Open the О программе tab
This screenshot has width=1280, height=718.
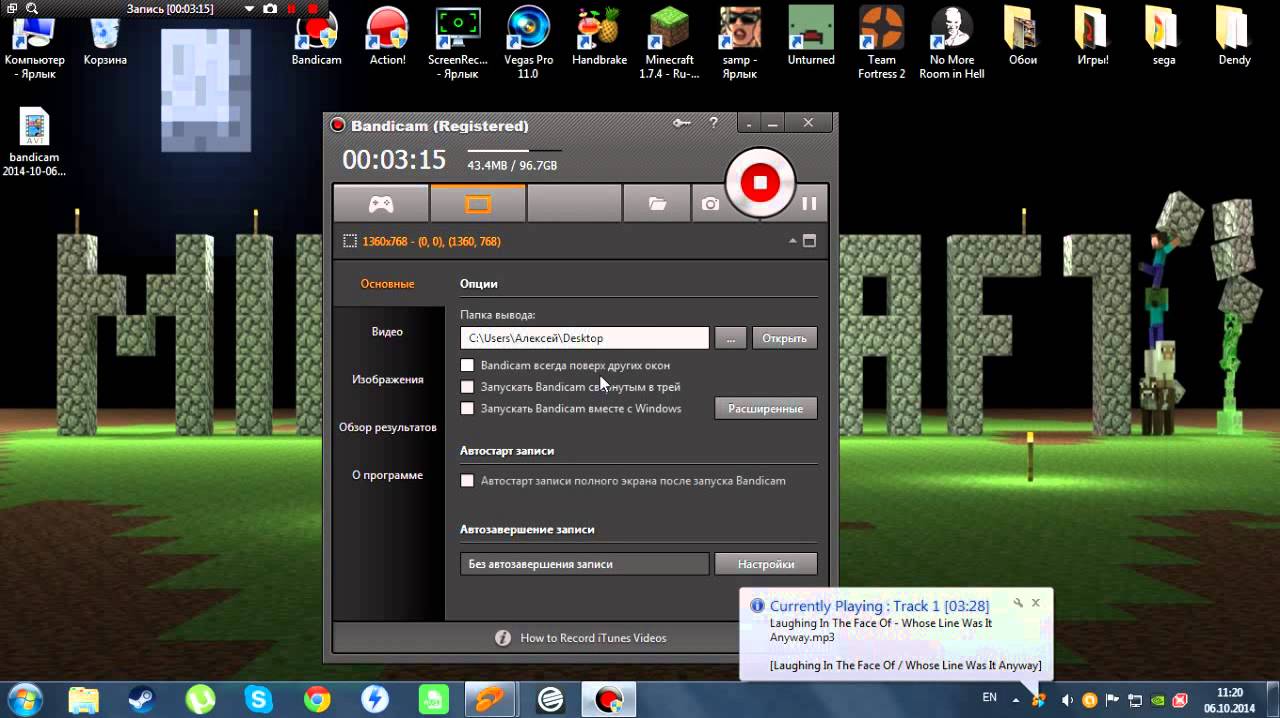tap(387, 476)
